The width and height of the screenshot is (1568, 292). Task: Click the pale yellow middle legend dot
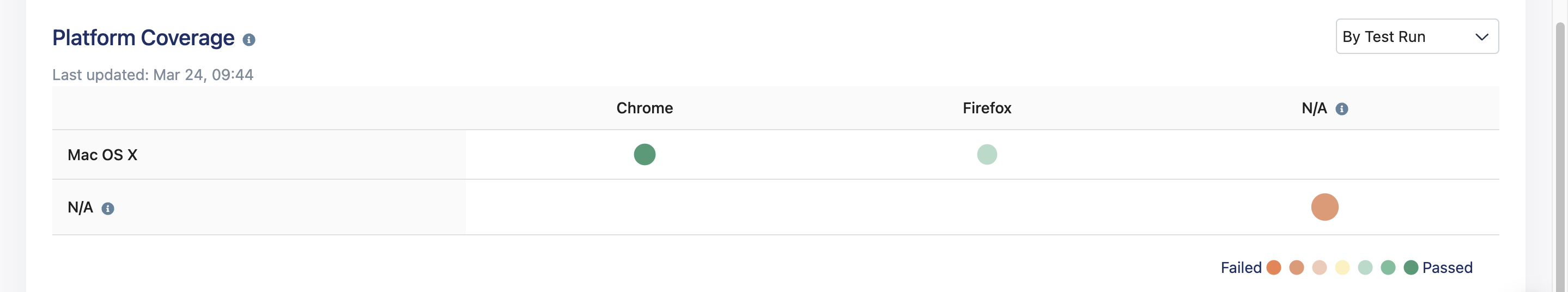click(x=1342, y=267)
